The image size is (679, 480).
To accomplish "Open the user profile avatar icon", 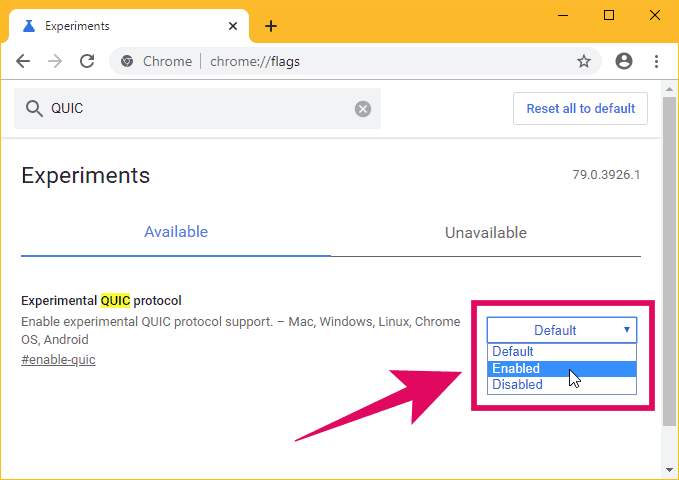I will tap(624, 61).
